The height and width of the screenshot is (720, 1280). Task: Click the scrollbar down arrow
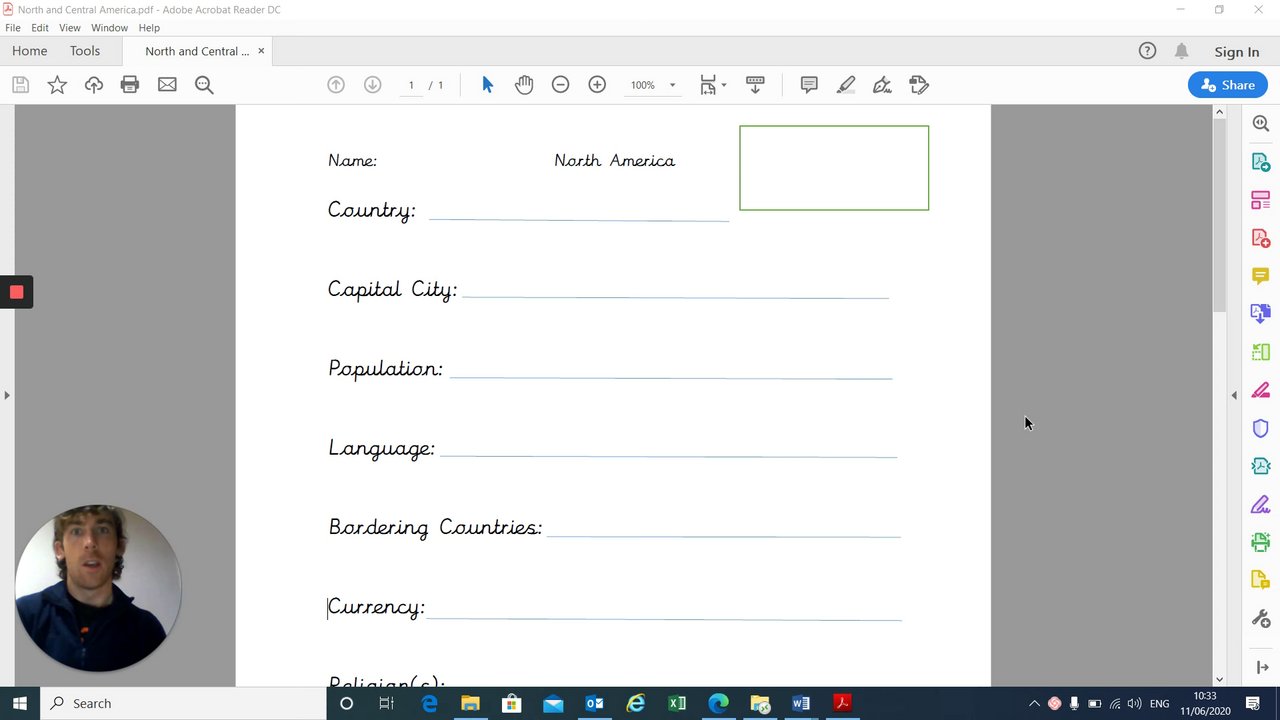[x=1219, y=680]
